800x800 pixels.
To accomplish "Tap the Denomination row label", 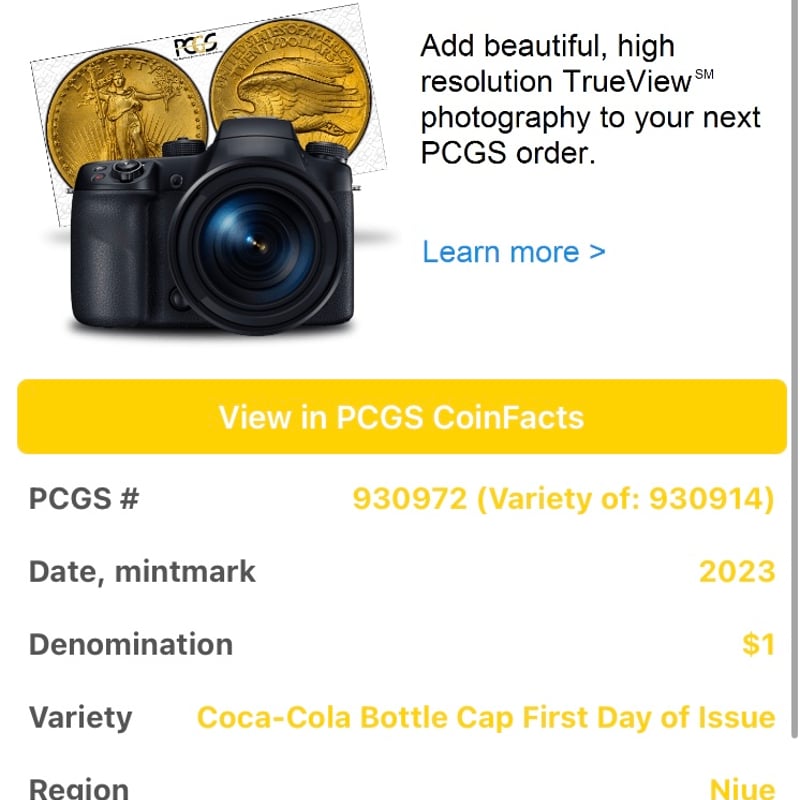I will click(130, 644).
